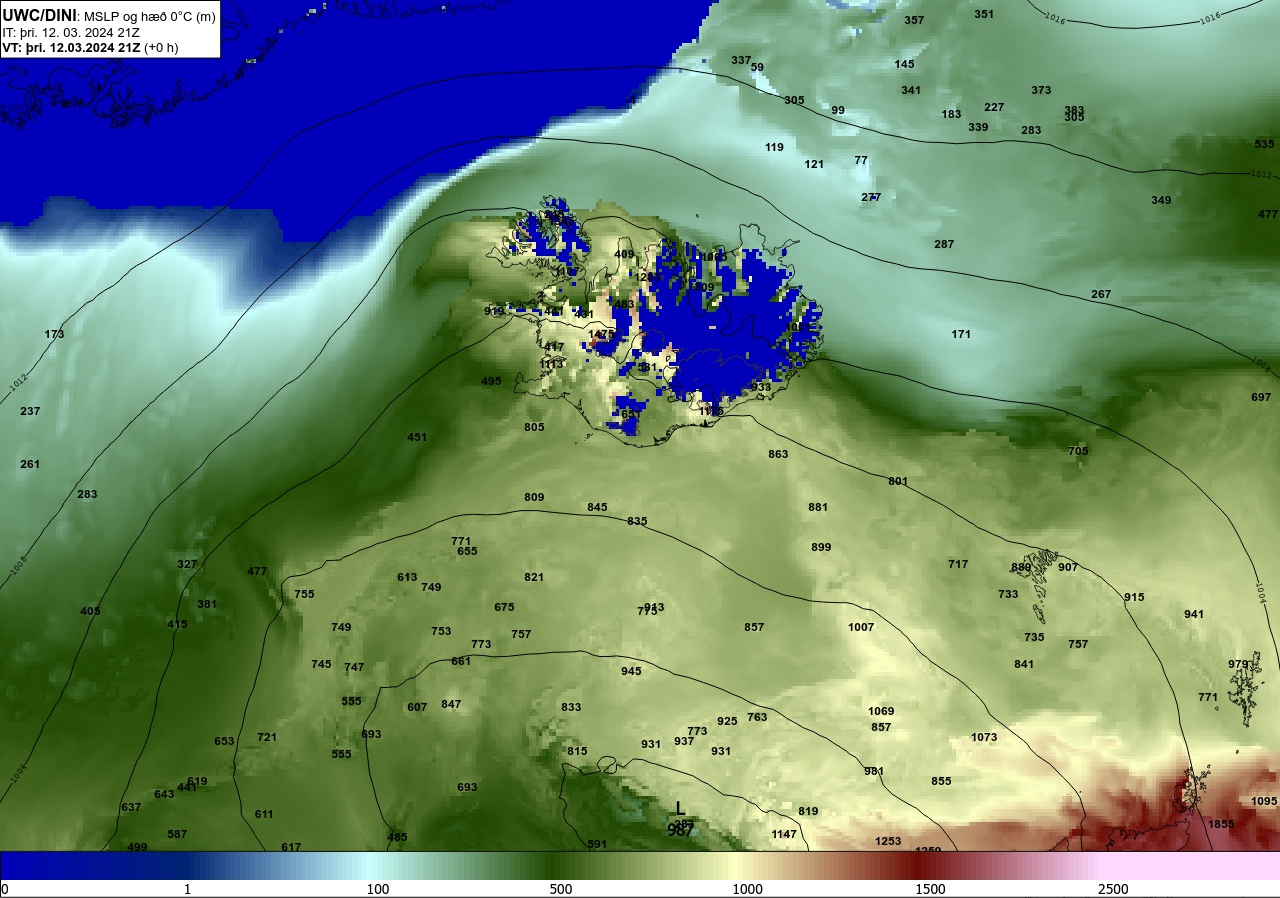This screenshot has height=898, width=1280.
Task: Click the 967 central pressure value
Action: tap(681, 830)
